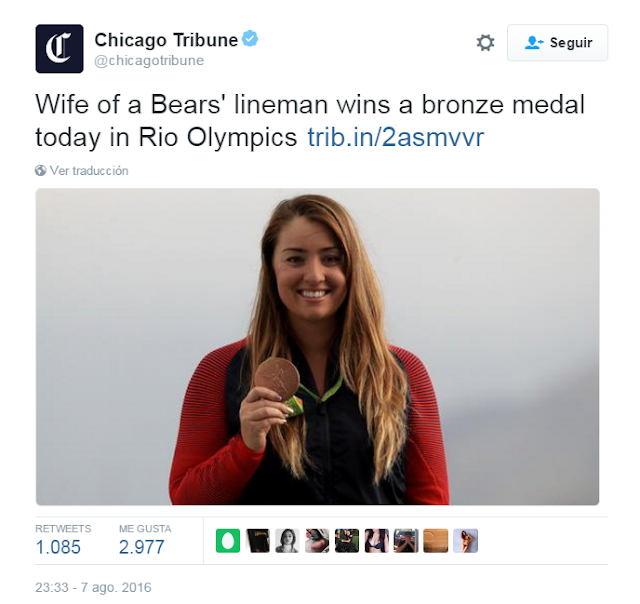Click the globe icon beside Ver traducción
Screen dimensions: 640x604
click(x=40, y=171)
